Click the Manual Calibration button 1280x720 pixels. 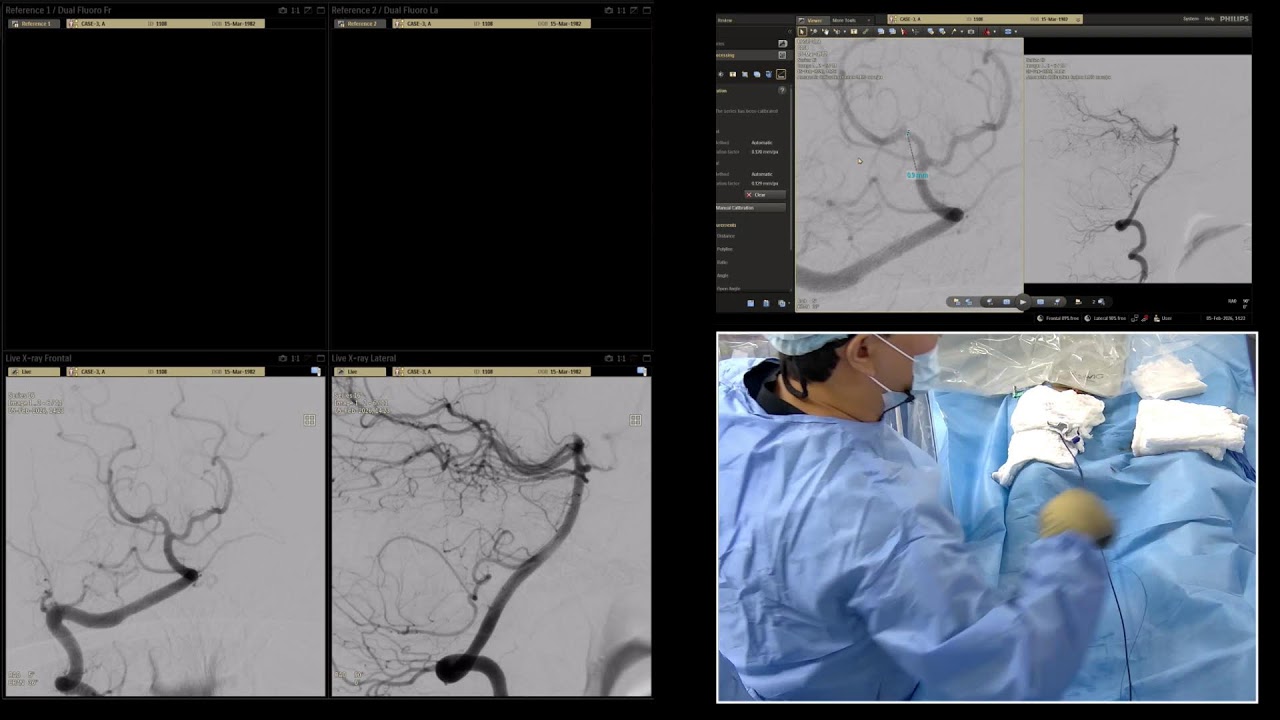pyautogui.click(x=751, y=208)
